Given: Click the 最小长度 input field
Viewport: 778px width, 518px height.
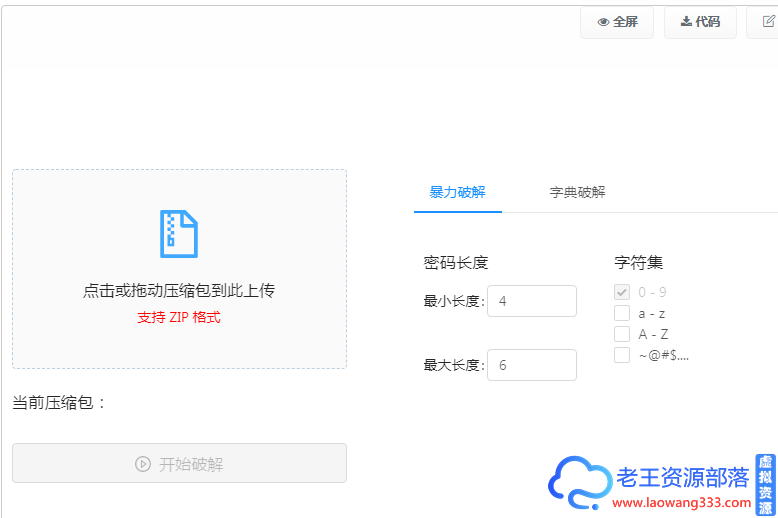Looking at the screenshot, I should pyautogui.click(x=531, y=301).
